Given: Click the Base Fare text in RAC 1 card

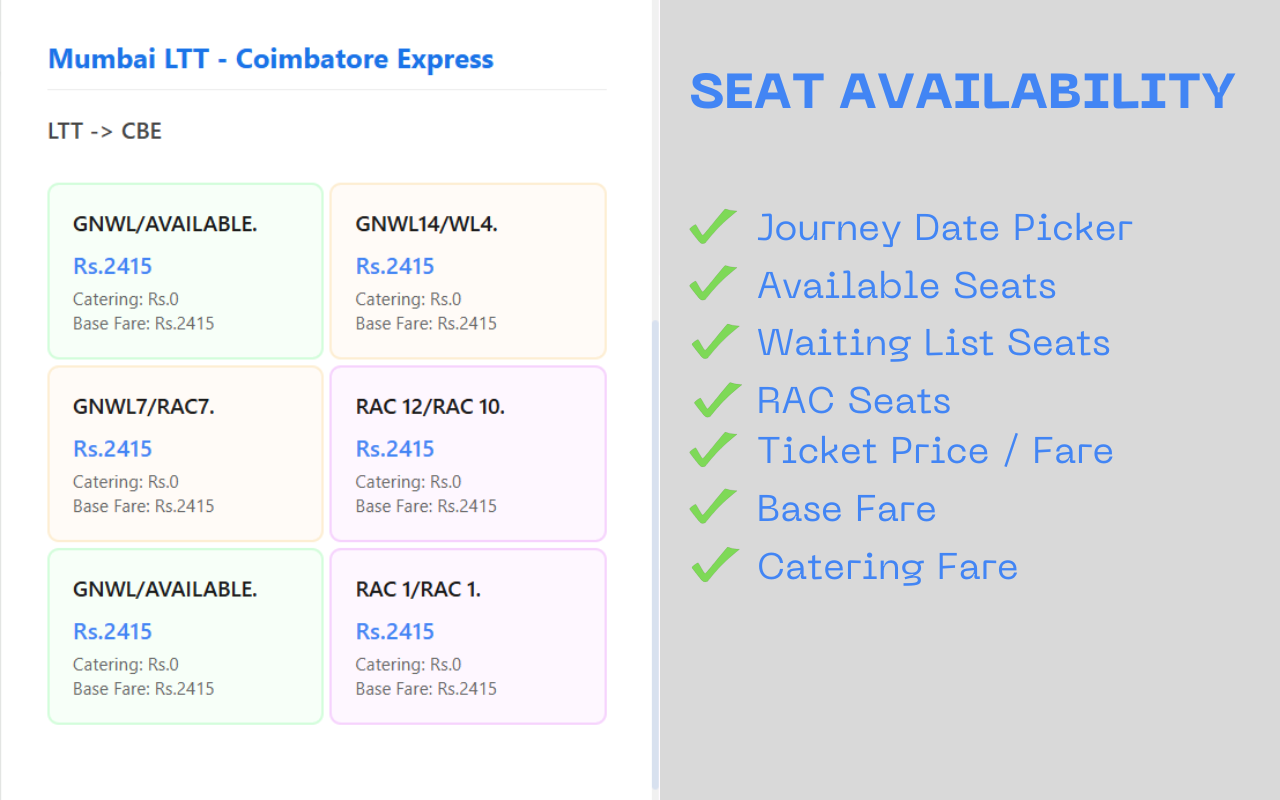Looking at the screenshot, I should point(424,688).
